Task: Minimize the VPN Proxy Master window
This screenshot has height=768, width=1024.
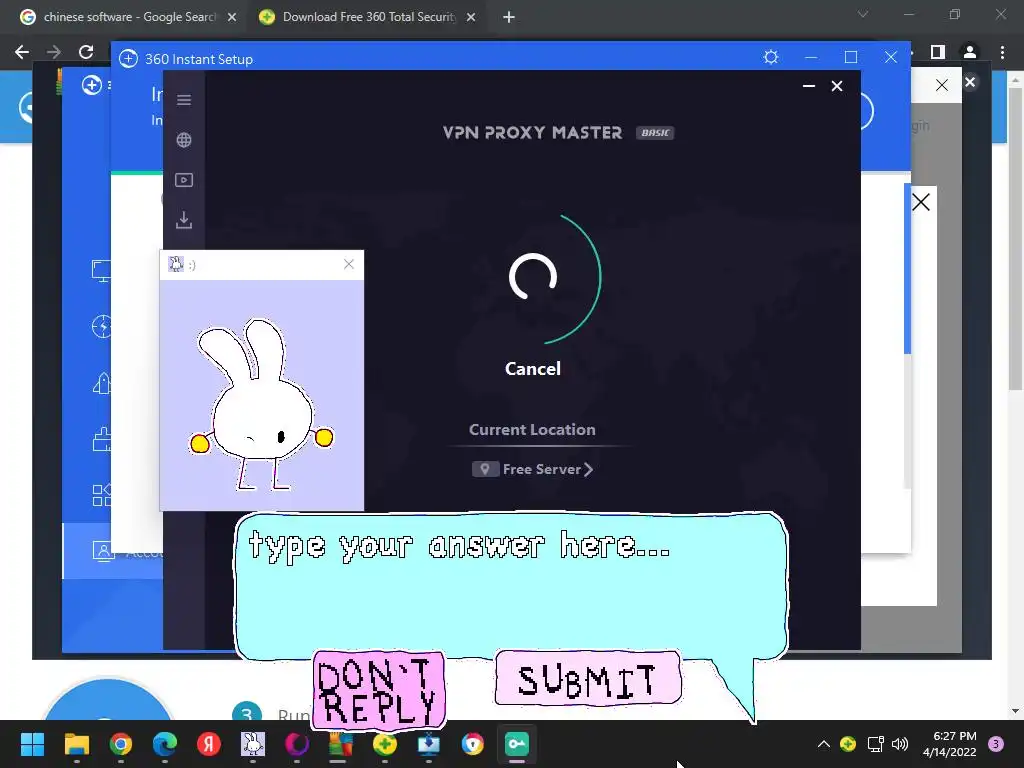Action: click(x=808, y=86)
